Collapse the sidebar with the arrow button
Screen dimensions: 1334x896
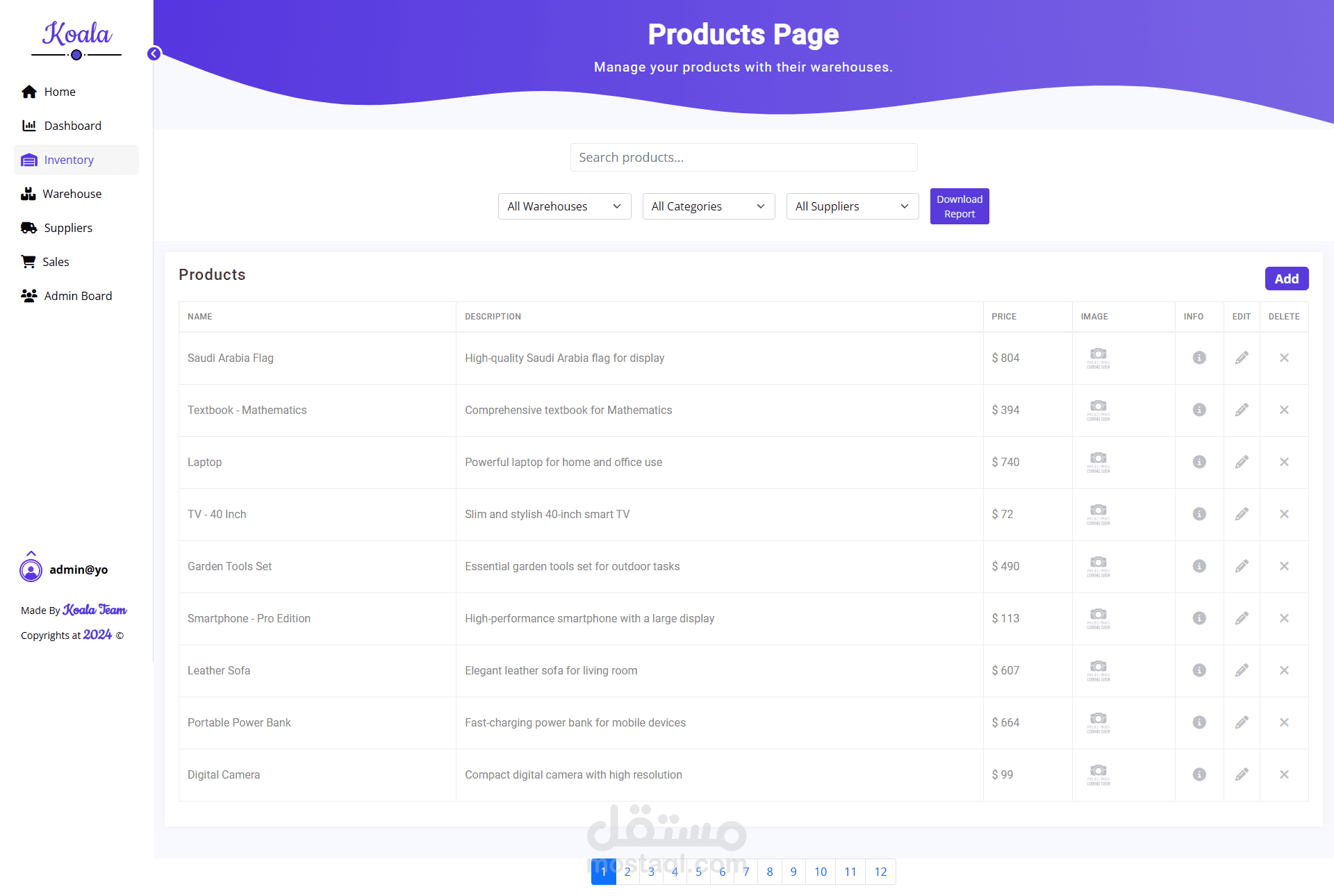tap(154, 54)
